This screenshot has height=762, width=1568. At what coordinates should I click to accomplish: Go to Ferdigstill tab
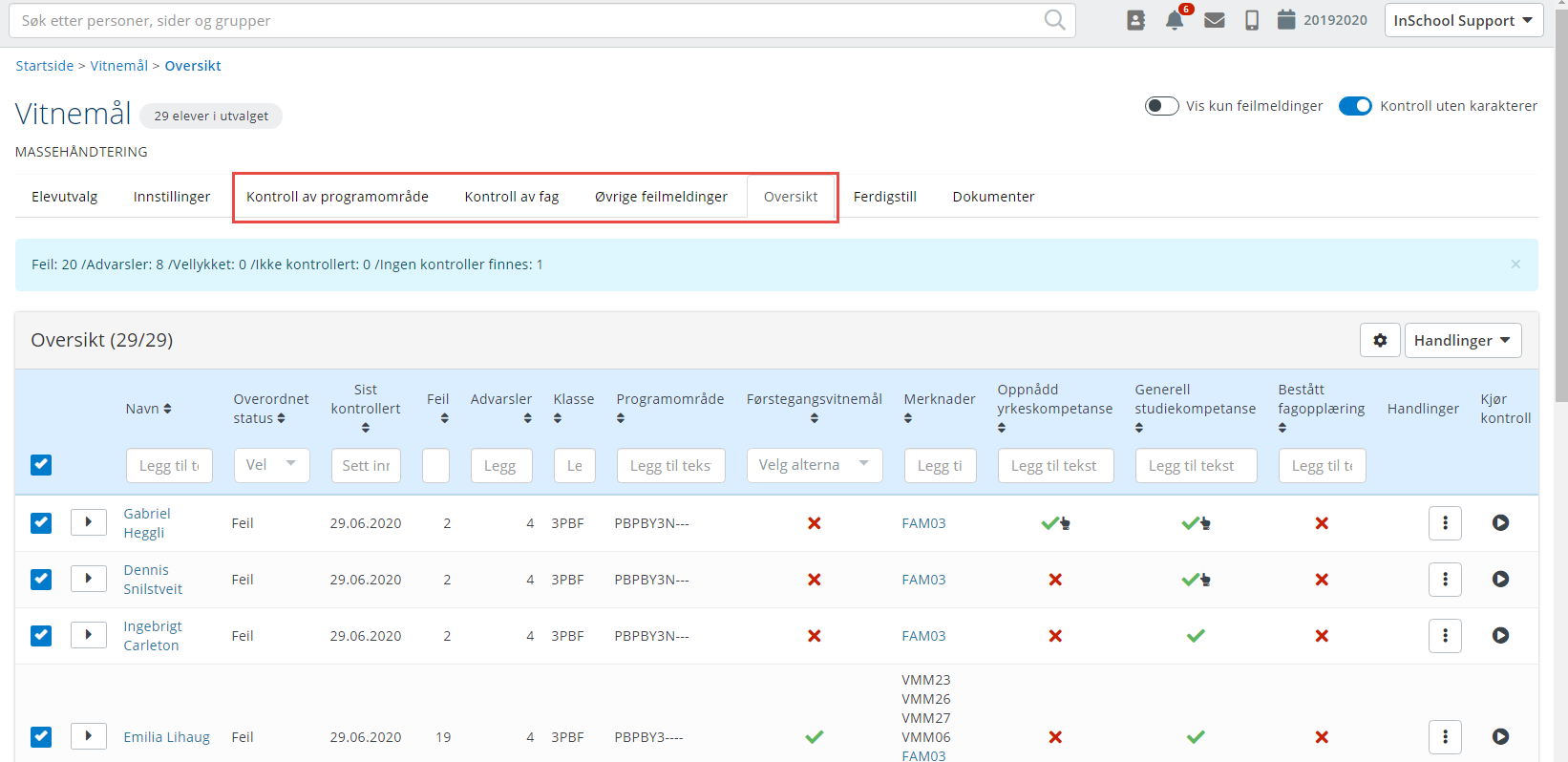pyautogui.click(x=885, y=197)
